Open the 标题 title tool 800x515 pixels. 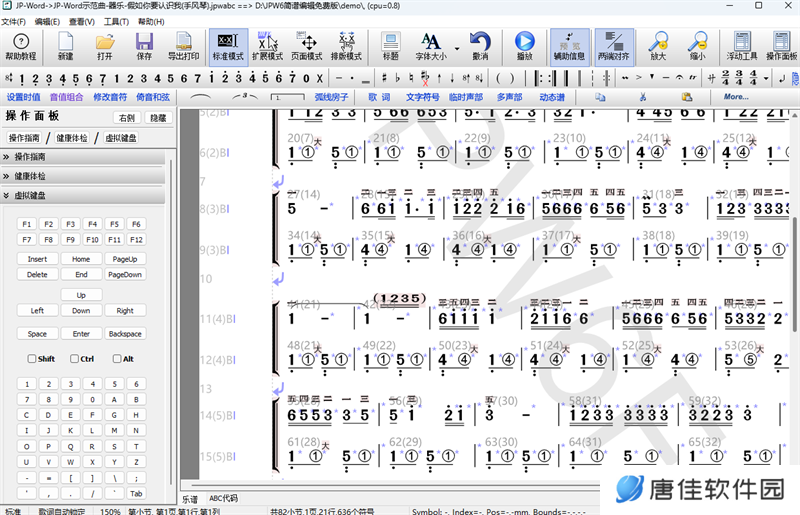point(390,47)
